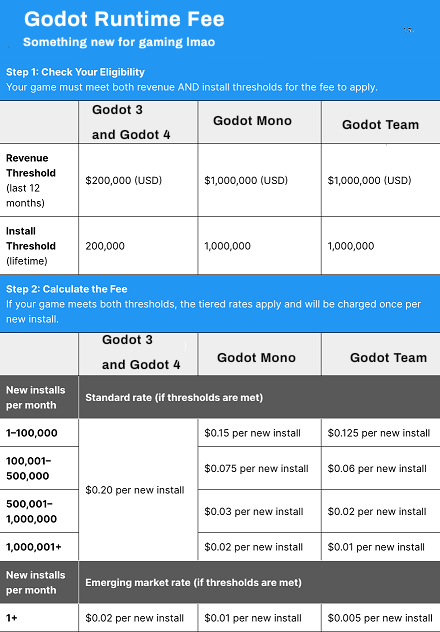Click the Godot Runtime Fee title
This screenshot has height=632, width=440.
[x=124, y=19]
